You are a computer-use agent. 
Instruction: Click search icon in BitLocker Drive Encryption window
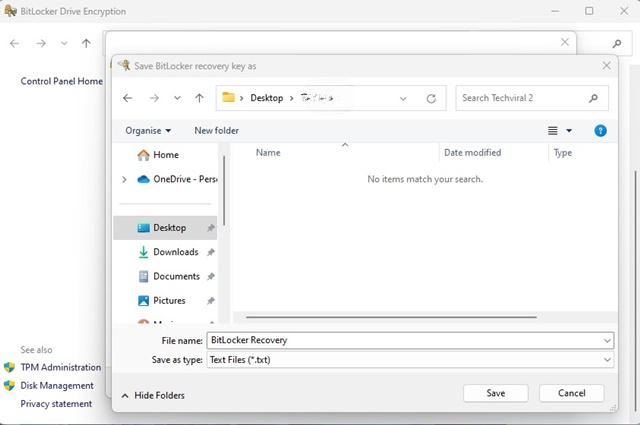(617, 43)
